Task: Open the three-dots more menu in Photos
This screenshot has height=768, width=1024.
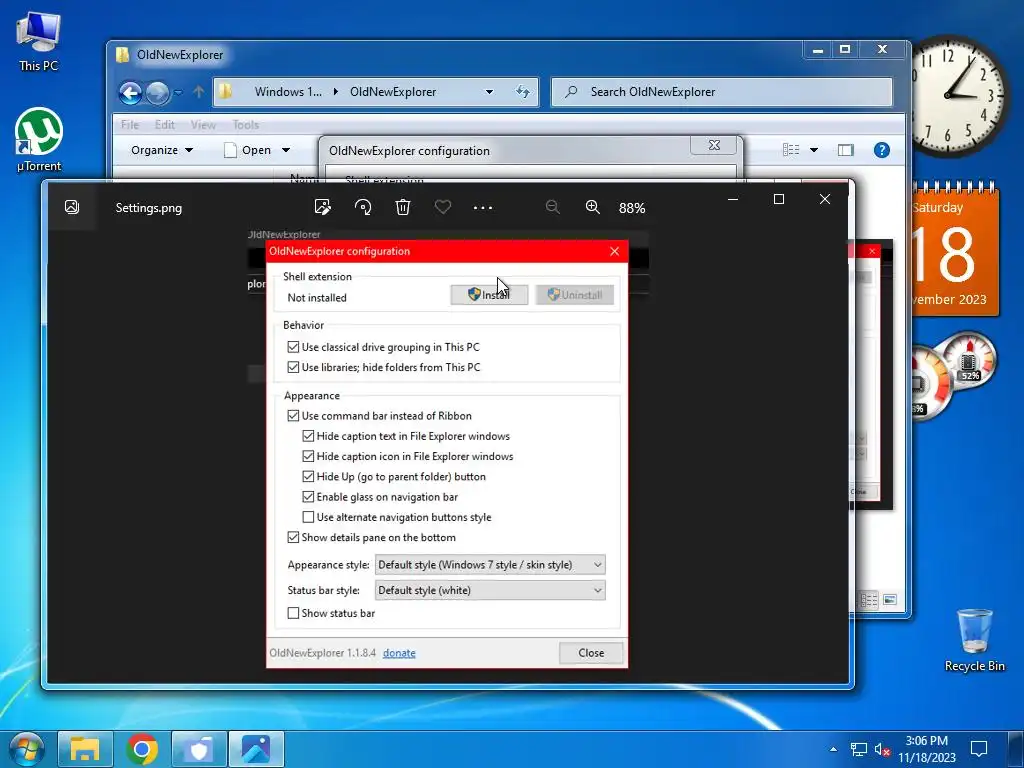Action: point(483,208)
